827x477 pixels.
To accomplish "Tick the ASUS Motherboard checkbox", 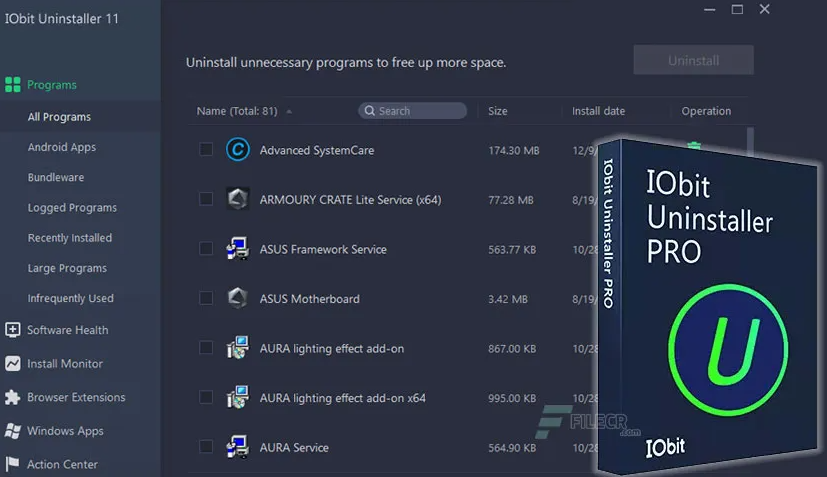I will [x=206, y=298].
